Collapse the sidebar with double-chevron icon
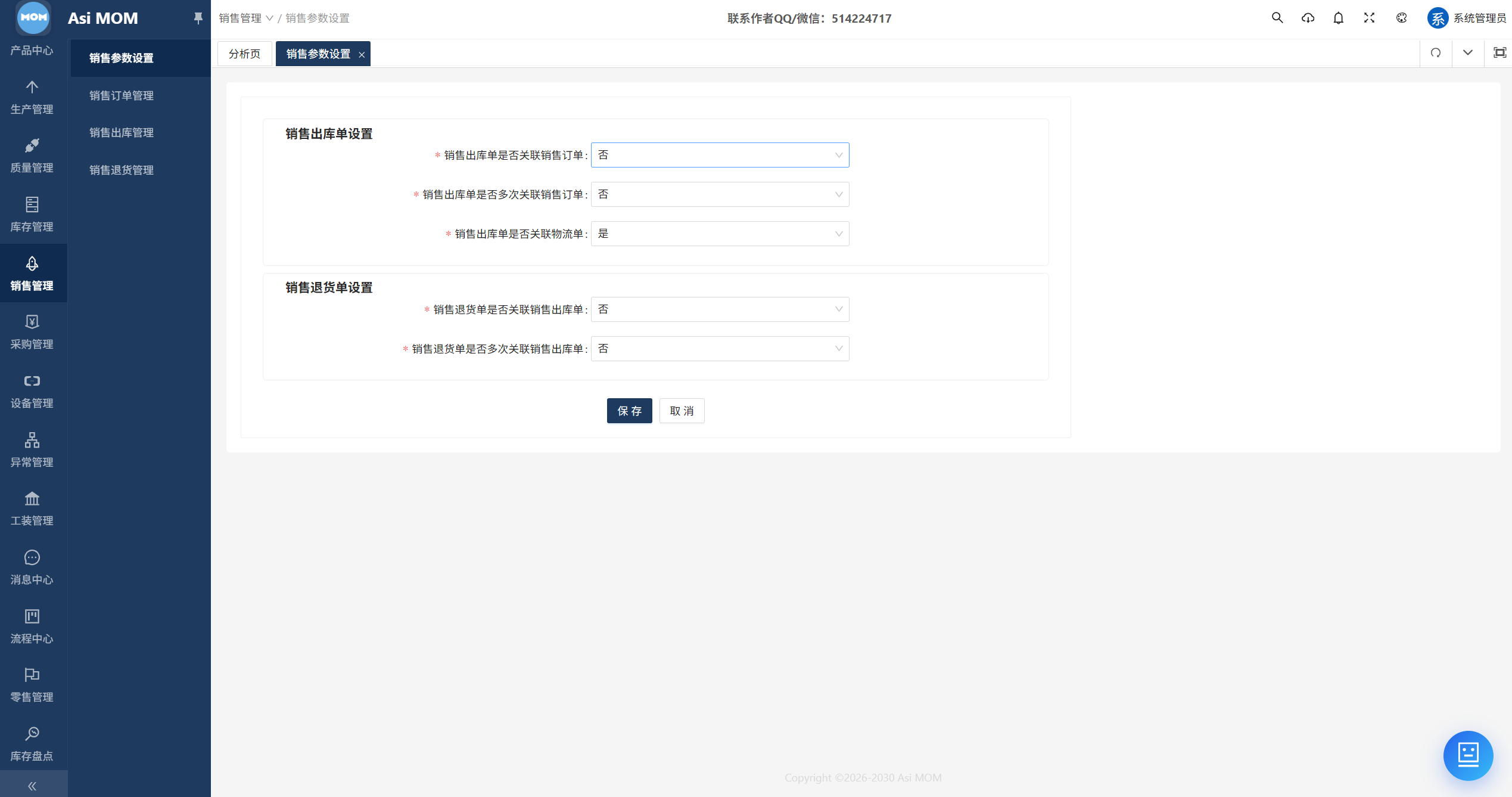This screenshot has height=797, width=1512. [33, 786]
